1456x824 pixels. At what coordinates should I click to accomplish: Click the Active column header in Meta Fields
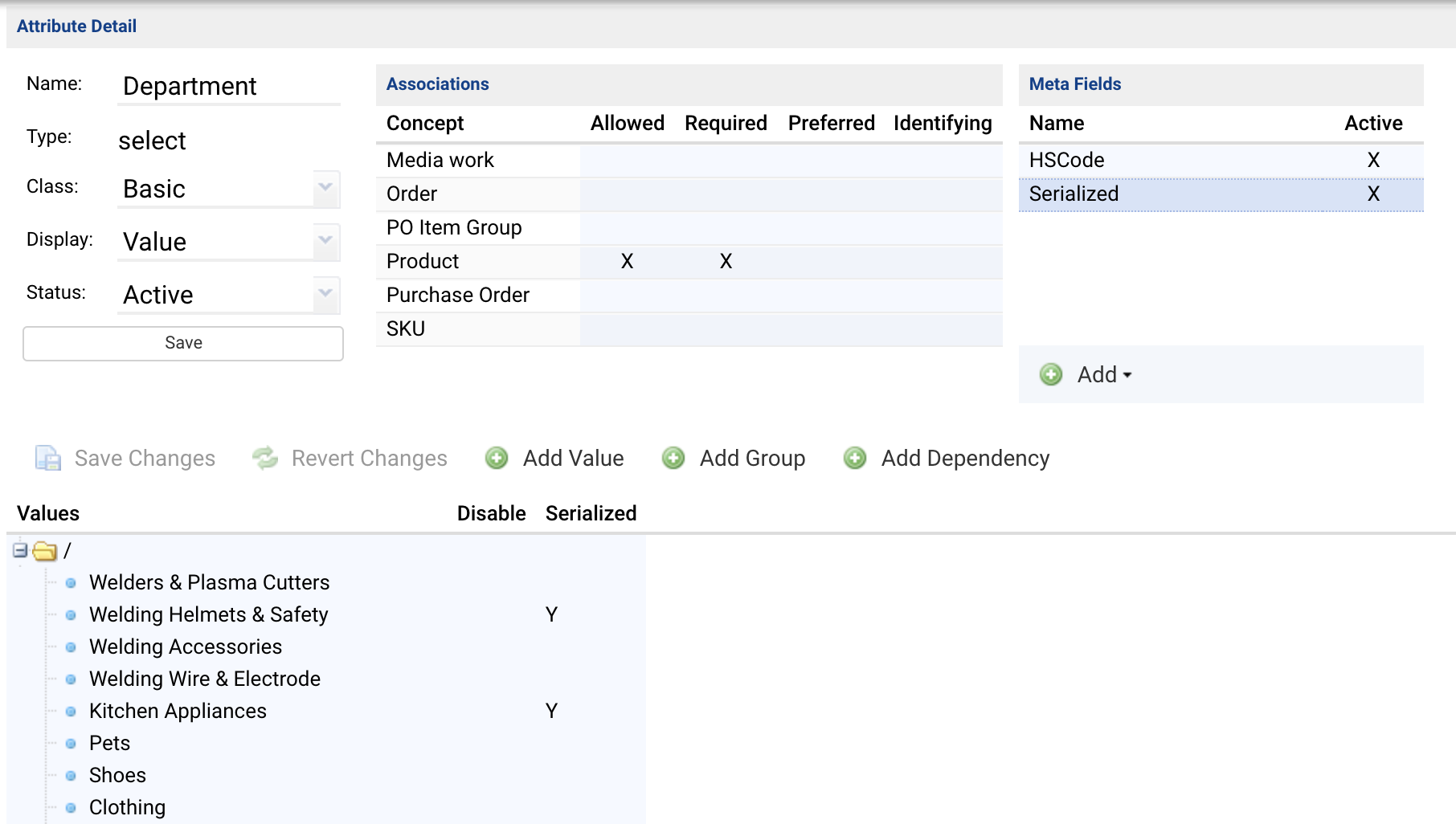[1373, 123]
